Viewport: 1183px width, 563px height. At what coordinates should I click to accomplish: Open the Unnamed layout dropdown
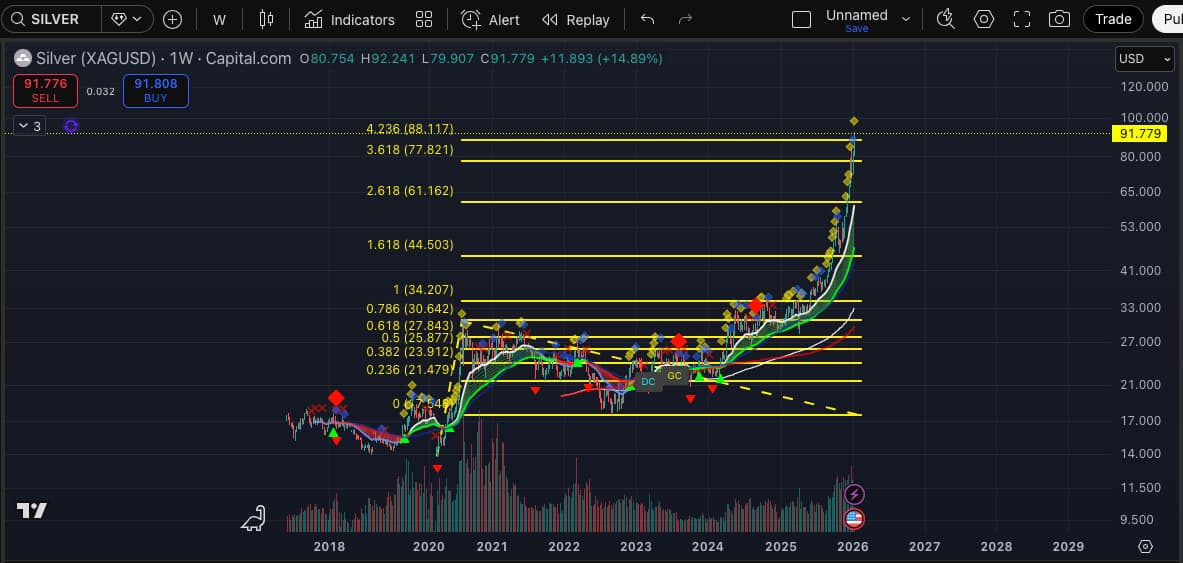[906, 19]
